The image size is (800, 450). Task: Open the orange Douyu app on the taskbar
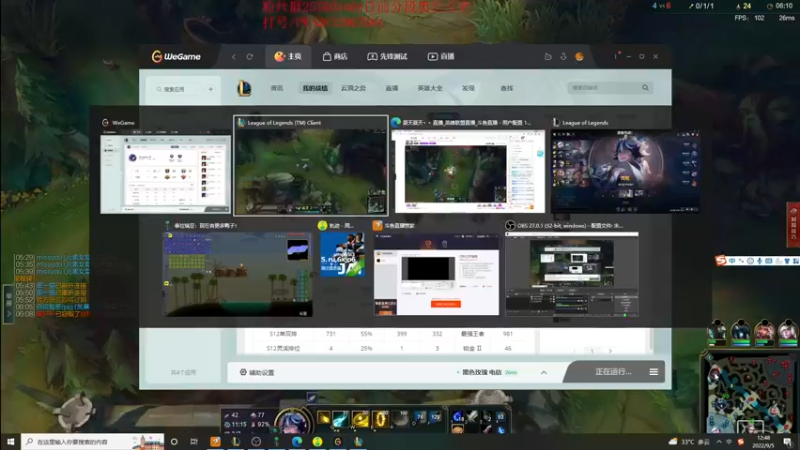(215, 441)
